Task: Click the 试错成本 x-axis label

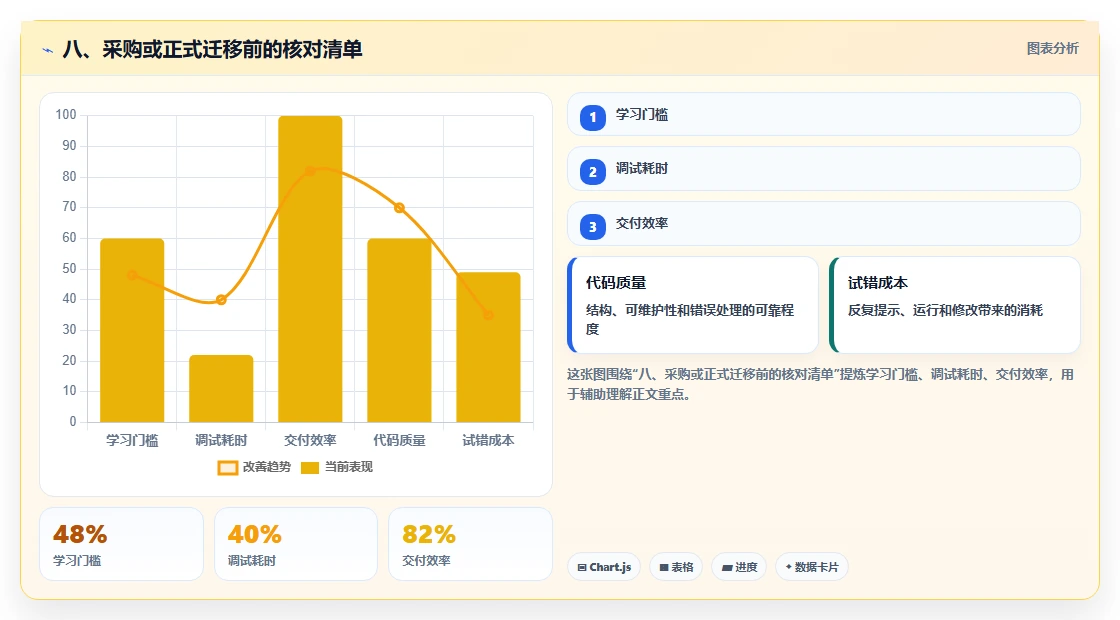Action: click(x=489, y=441)
